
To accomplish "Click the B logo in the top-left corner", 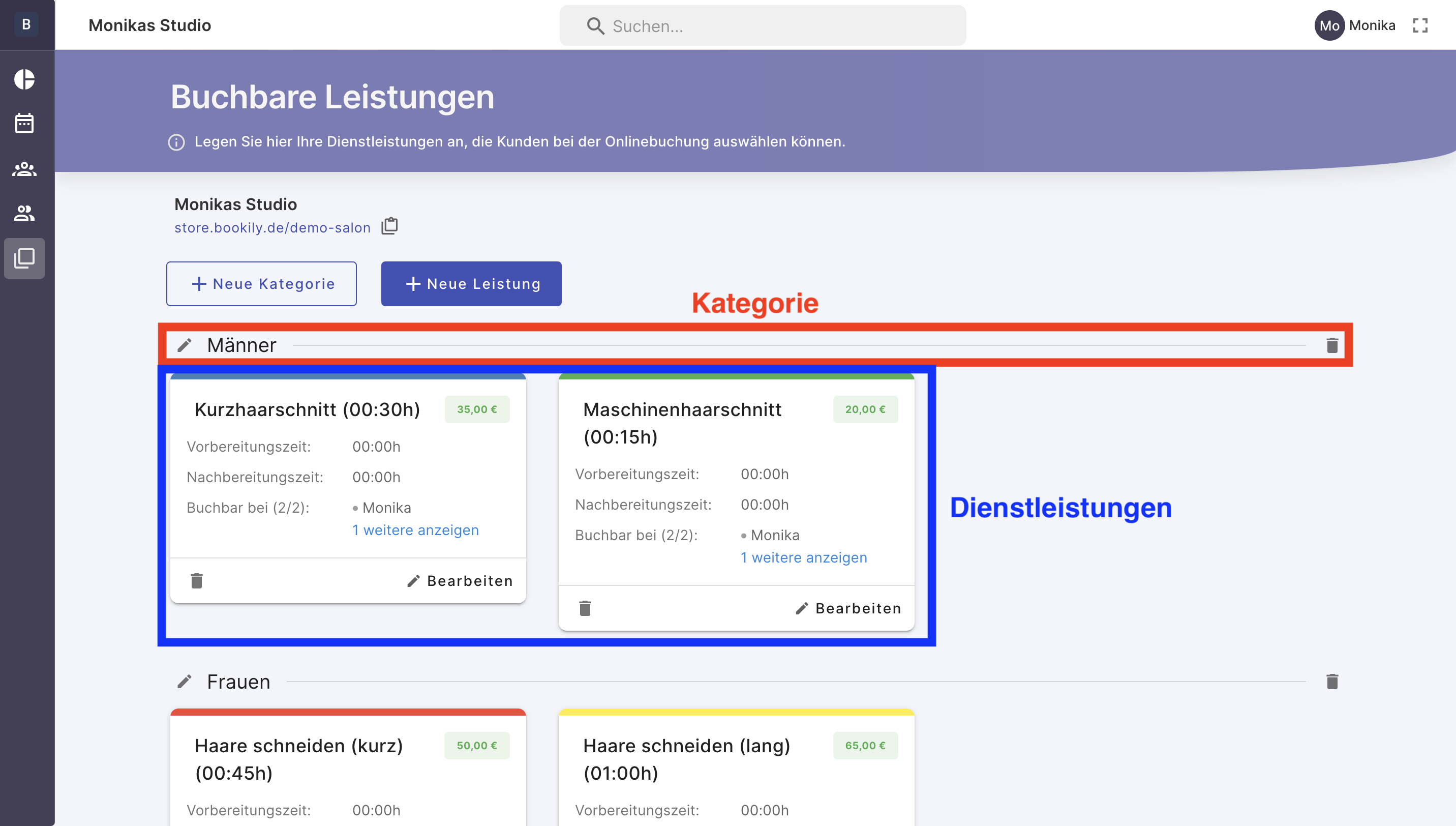I will click(25, 24).
